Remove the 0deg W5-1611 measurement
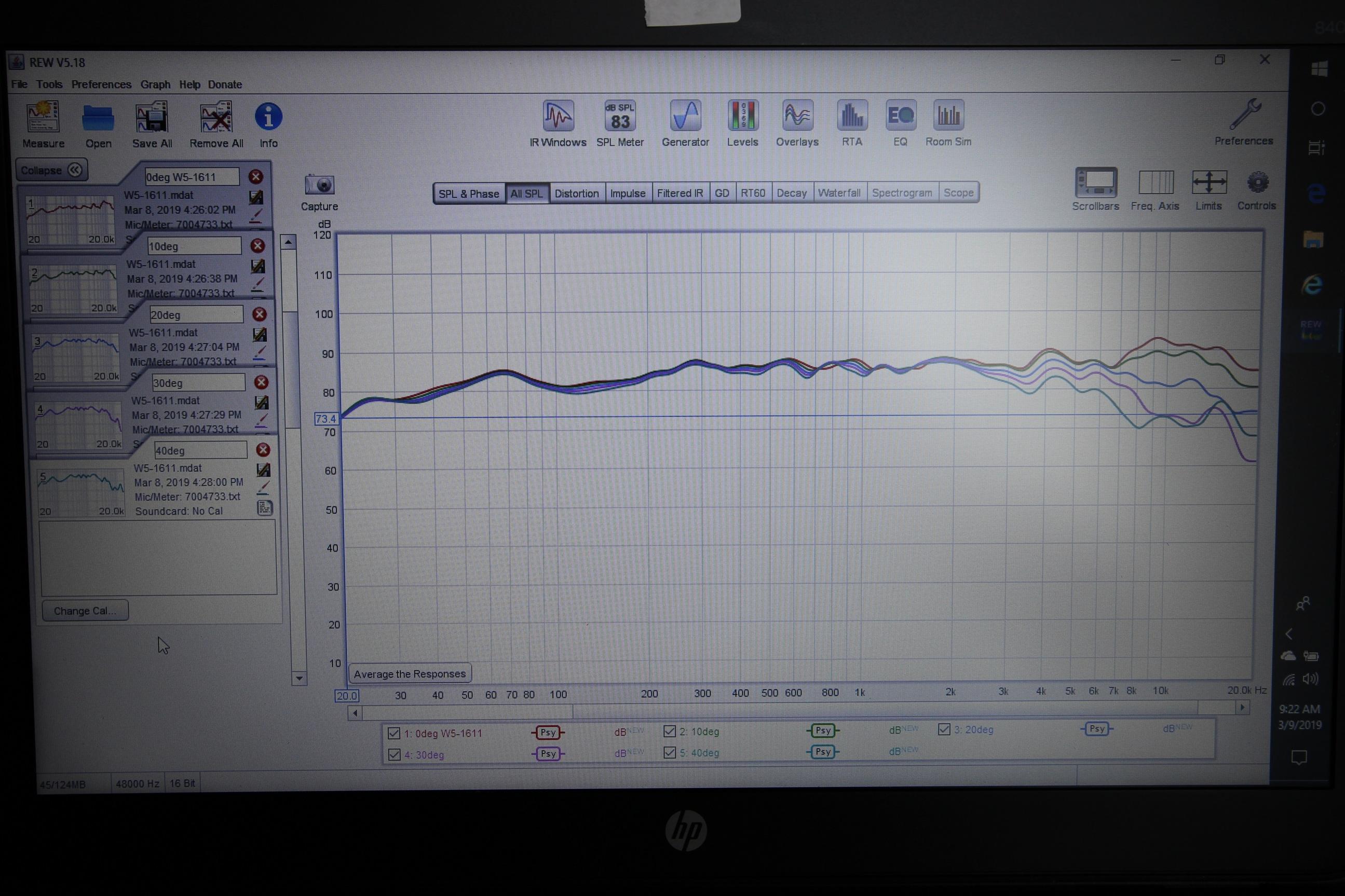 (x=255, y=176)
